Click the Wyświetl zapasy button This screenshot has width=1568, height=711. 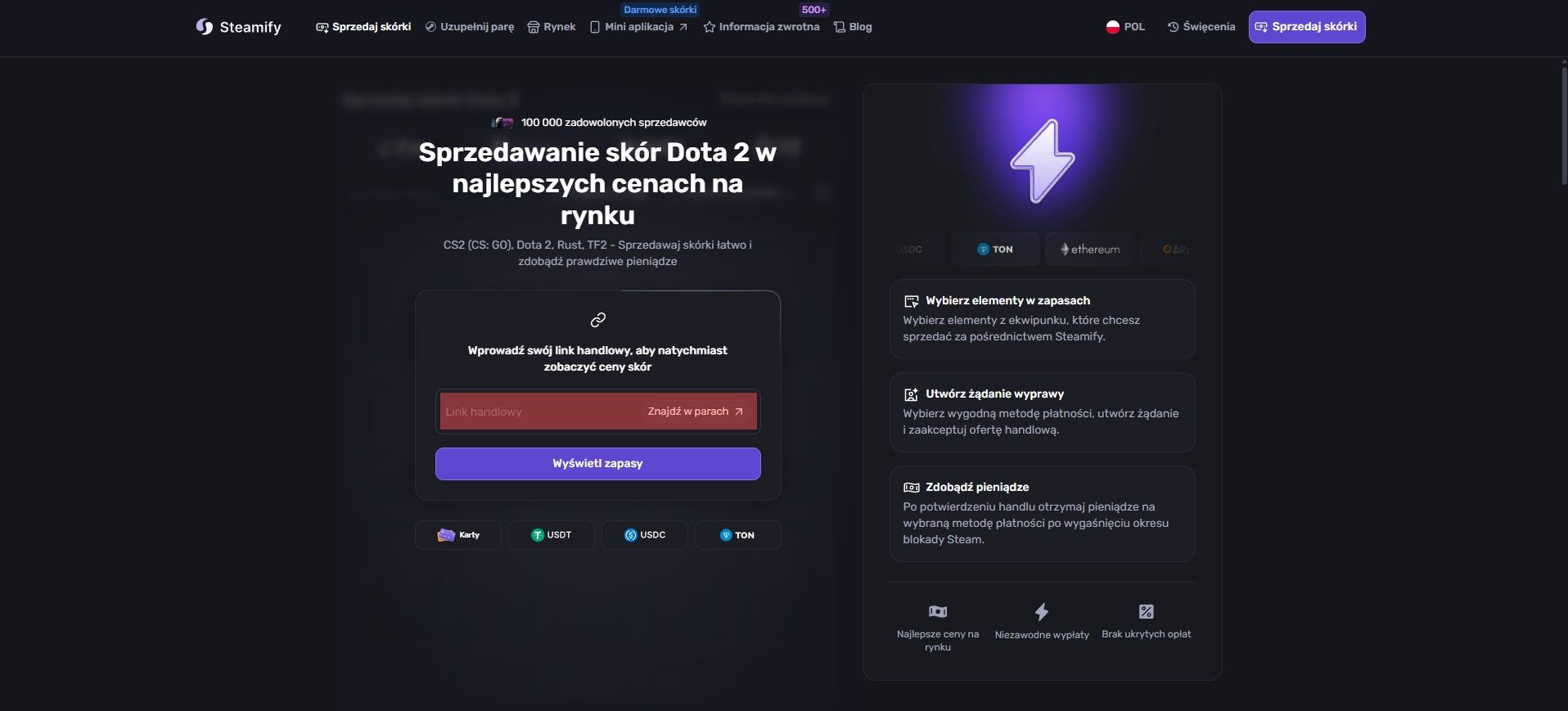[598, 463]
